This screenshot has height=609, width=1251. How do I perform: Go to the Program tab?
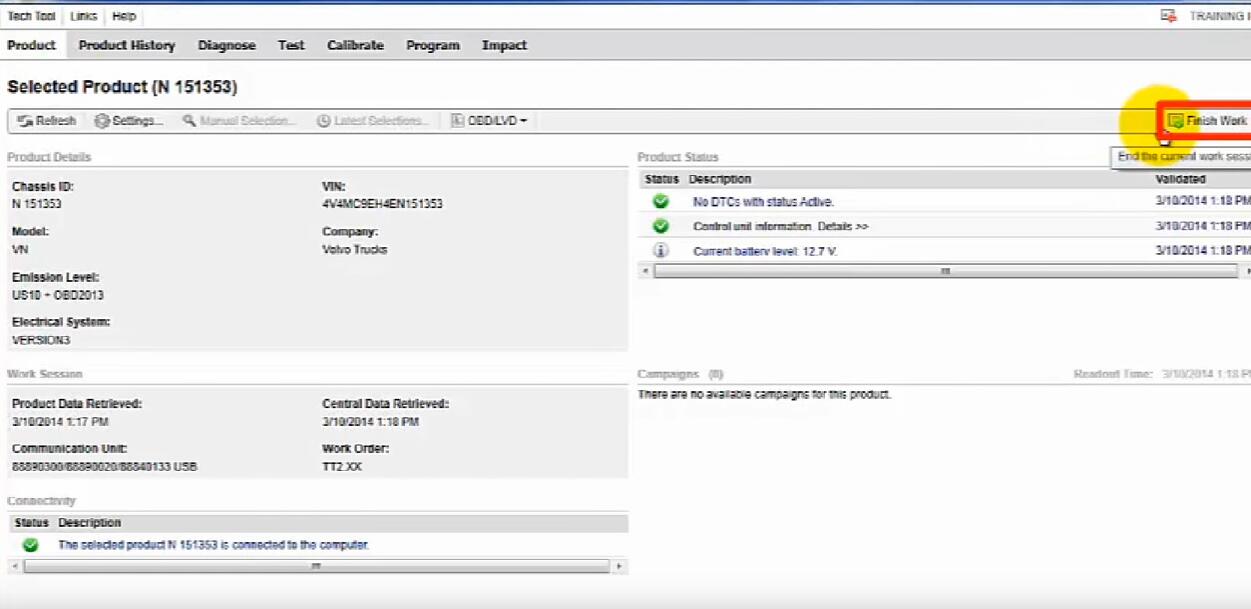point(433,45)
